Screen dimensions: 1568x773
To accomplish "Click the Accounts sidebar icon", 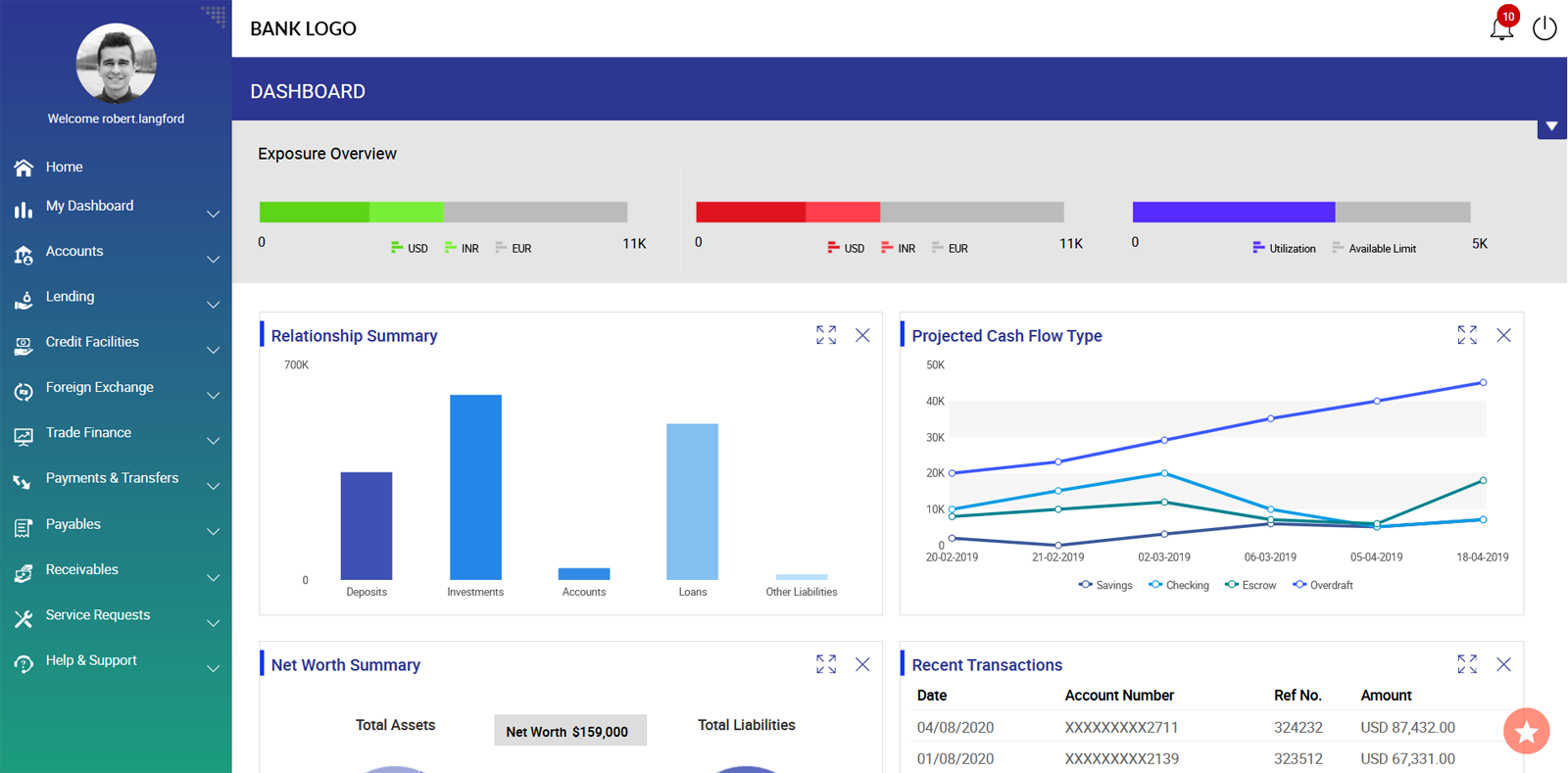I will point(24,255).
